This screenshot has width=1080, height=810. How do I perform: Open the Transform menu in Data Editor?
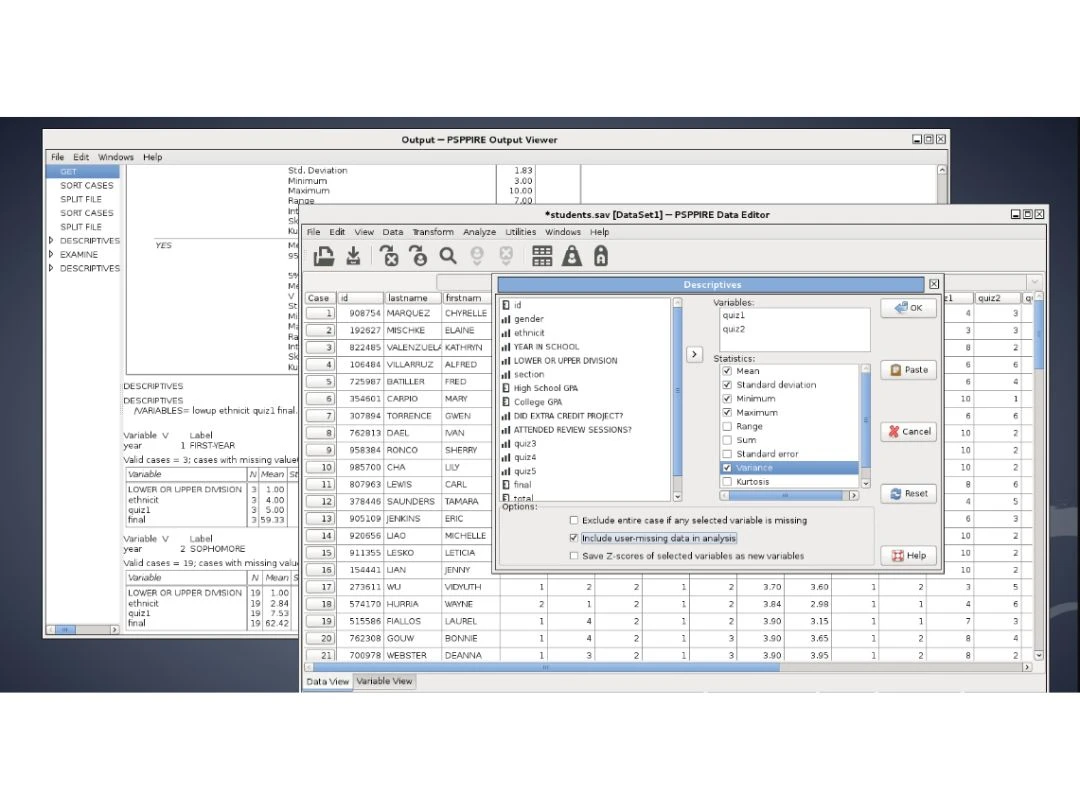coord(433,232)
